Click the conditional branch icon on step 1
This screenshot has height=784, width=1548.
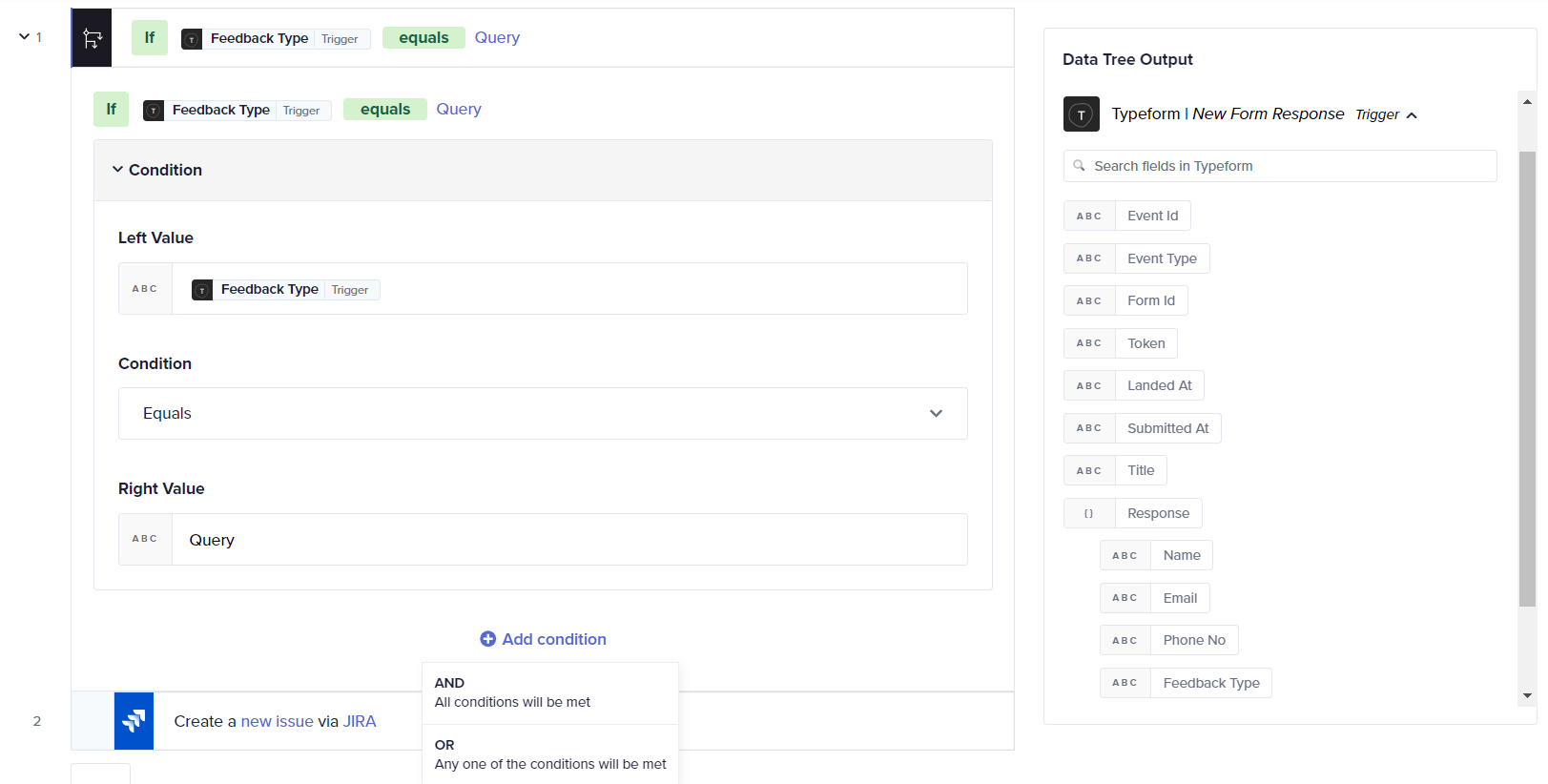pos(92,38)
